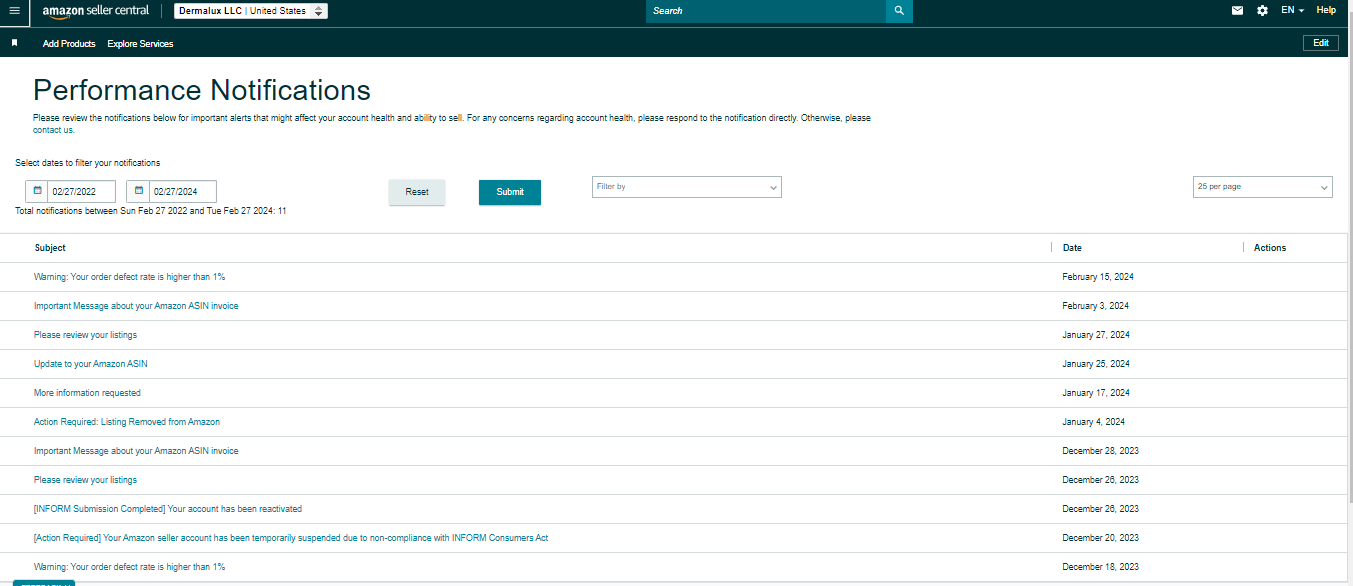Open December 18 order defect rate warning
Image resolution: width=1353 pixels, height=586 pixels.
(129, 567)
